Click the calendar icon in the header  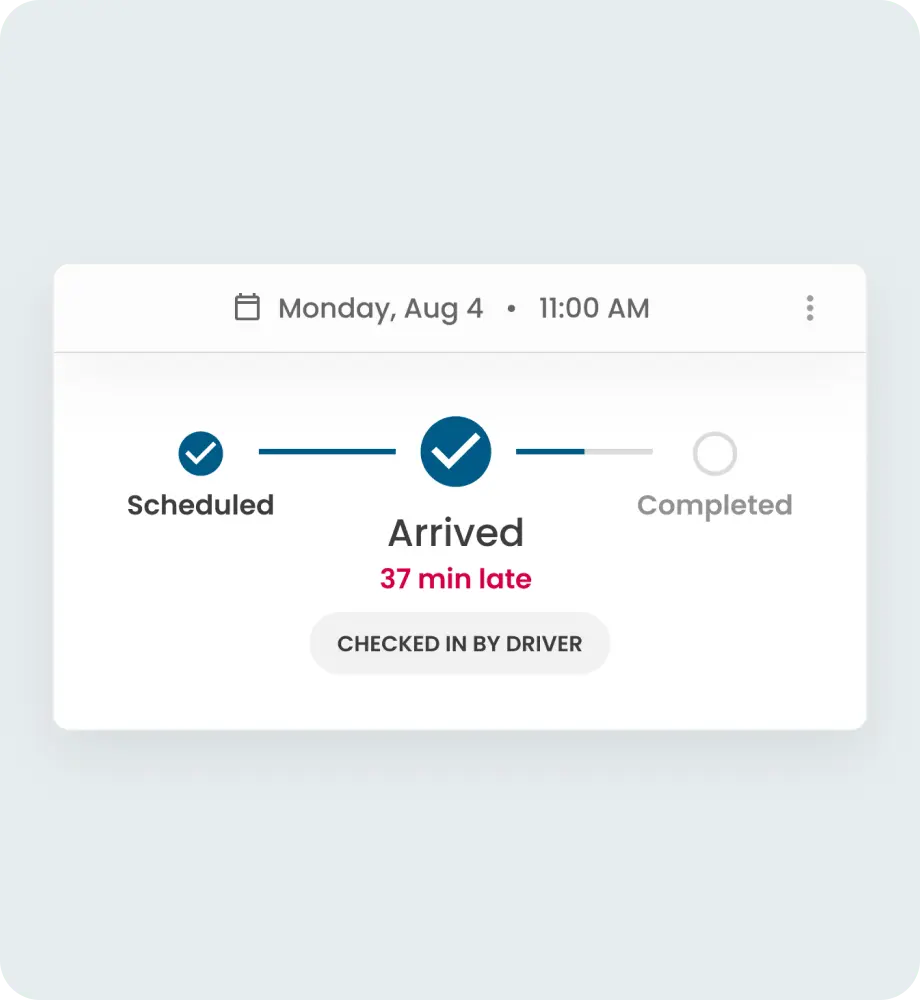tap(247, 308)
